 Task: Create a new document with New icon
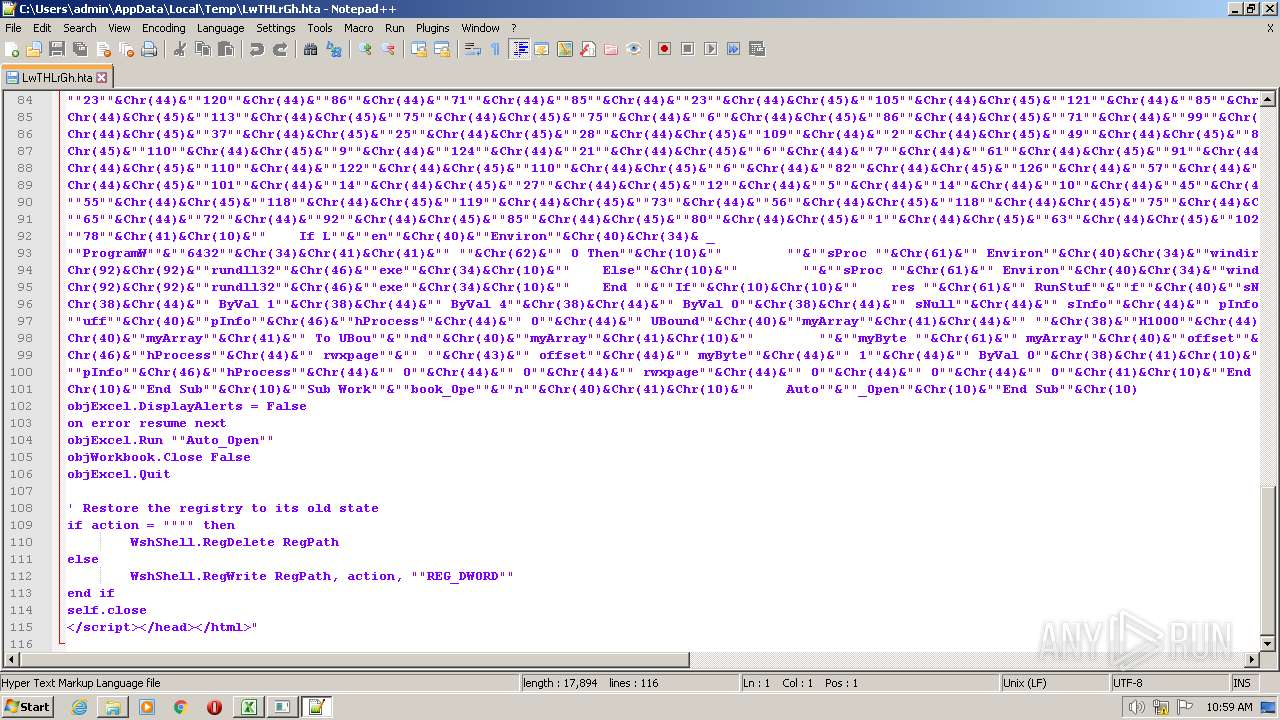[x=12, y=49]
